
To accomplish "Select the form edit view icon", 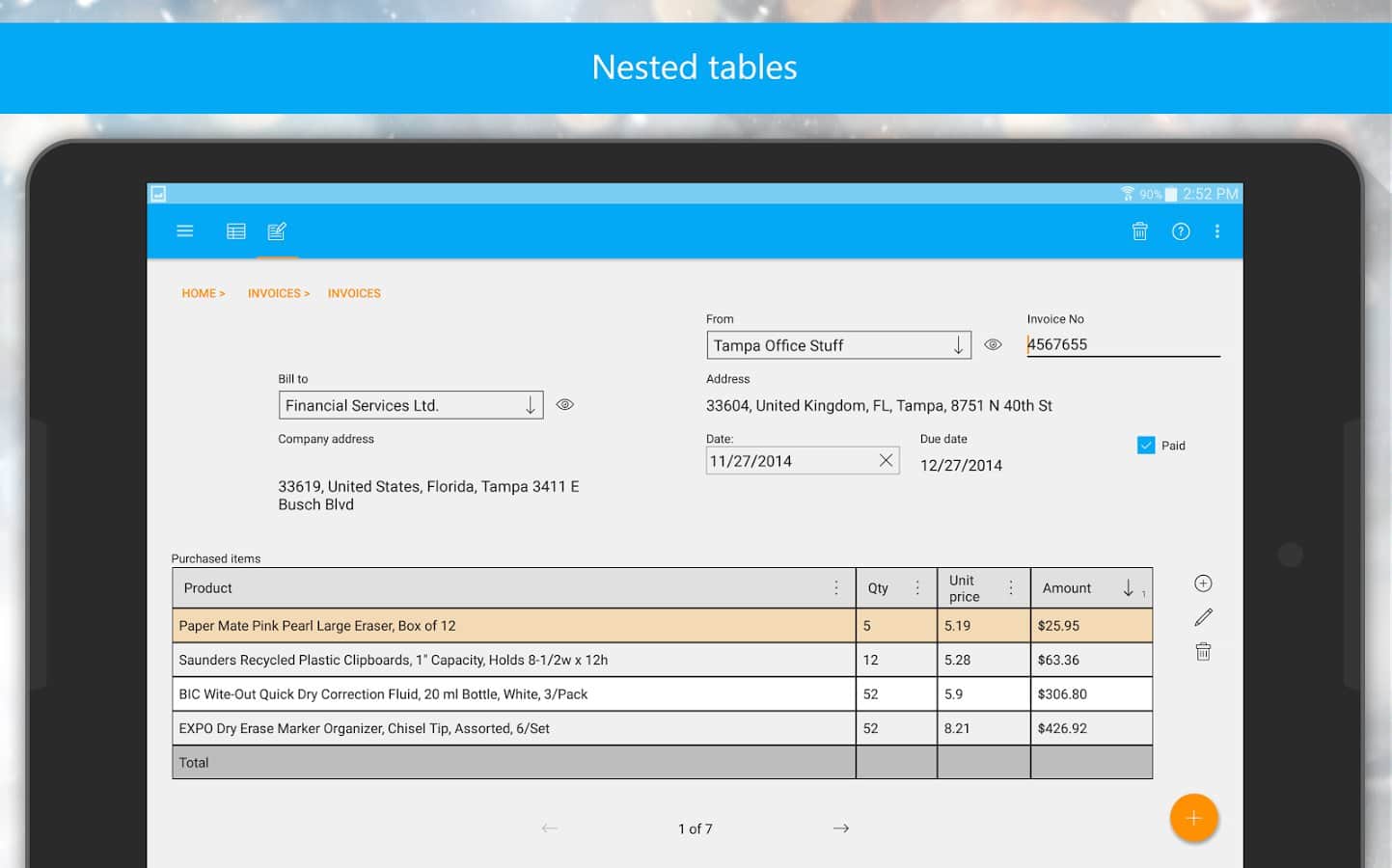I will click(277, 231).
